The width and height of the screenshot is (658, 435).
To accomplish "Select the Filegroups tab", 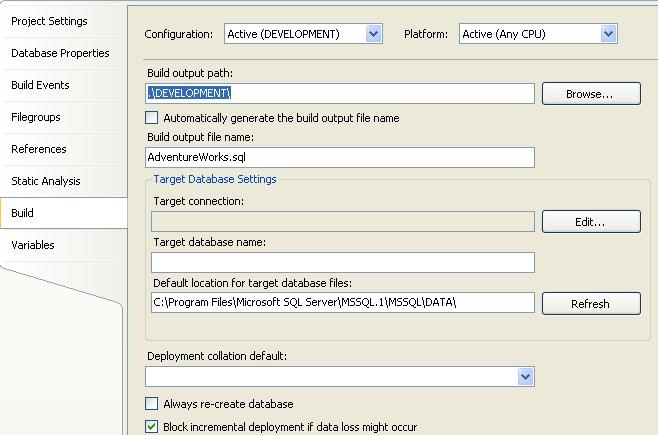I will (x=36, y=117).
